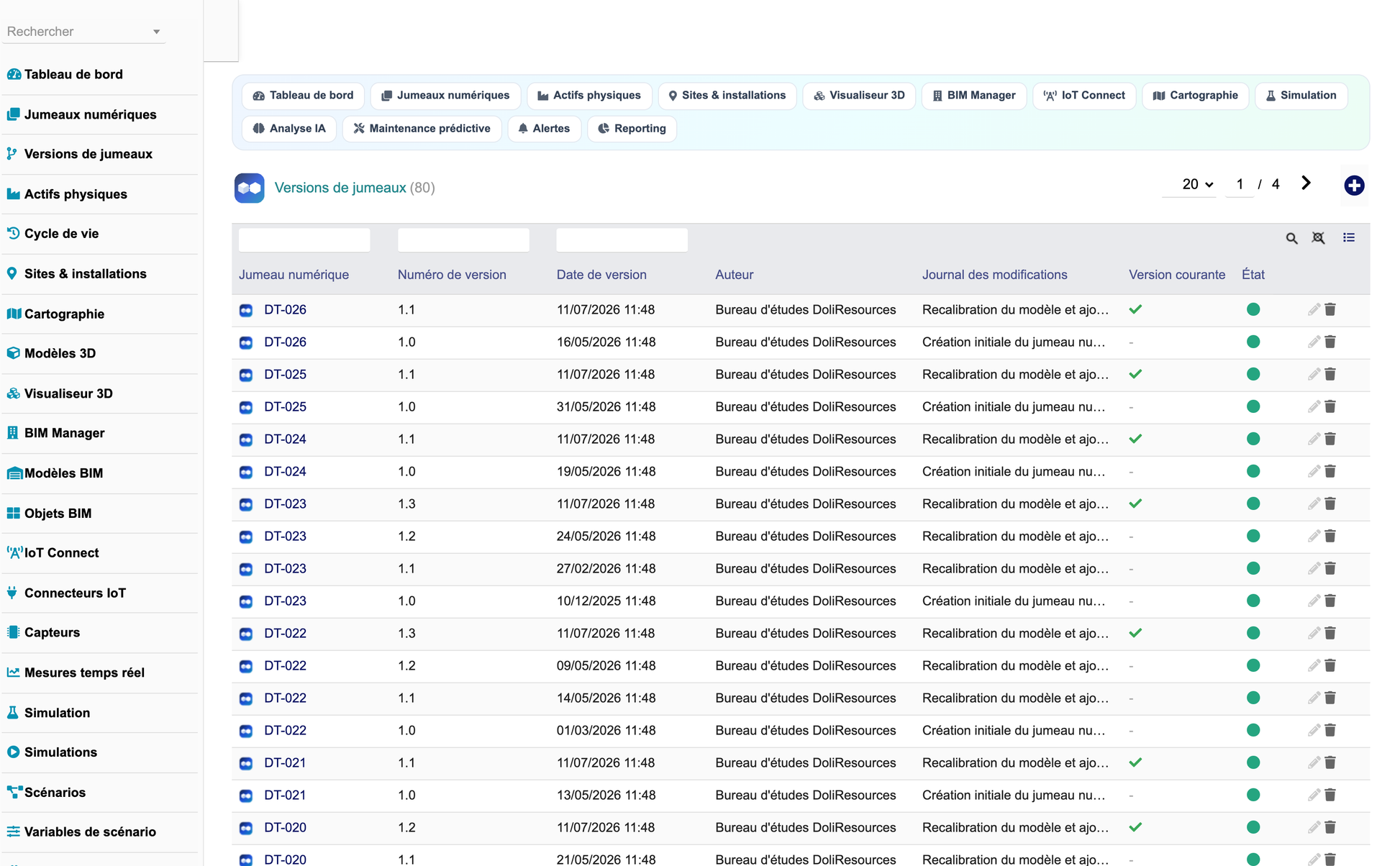This screenshot has width=1400, height=866.
Task: Delete the DT-023 version 1.1 row
Action: (x=1330, y=568)
